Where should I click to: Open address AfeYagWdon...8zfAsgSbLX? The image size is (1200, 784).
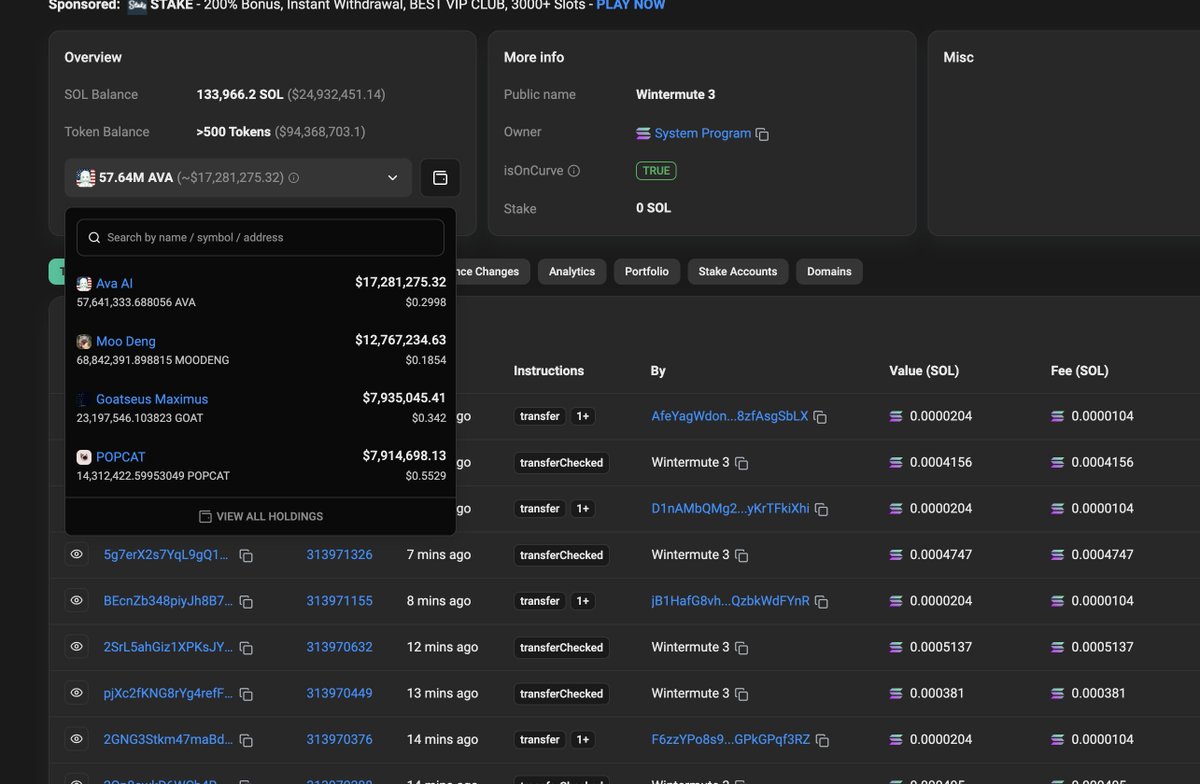click(730, 416)
